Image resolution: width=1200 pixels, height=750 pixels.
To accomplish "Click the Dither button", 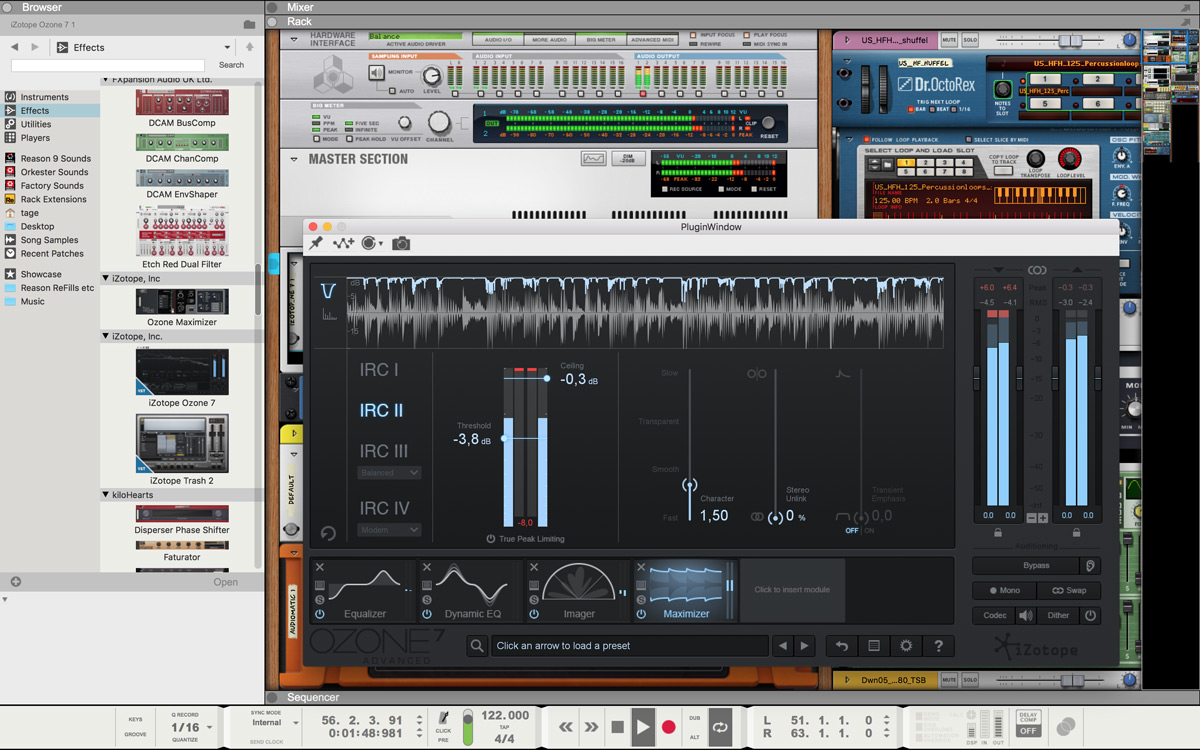I will coord(1058,616).
